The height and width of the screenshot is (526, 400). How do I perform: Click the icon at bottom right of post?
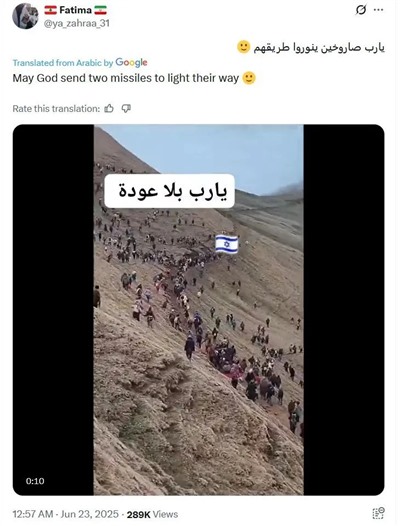point(379,513)
